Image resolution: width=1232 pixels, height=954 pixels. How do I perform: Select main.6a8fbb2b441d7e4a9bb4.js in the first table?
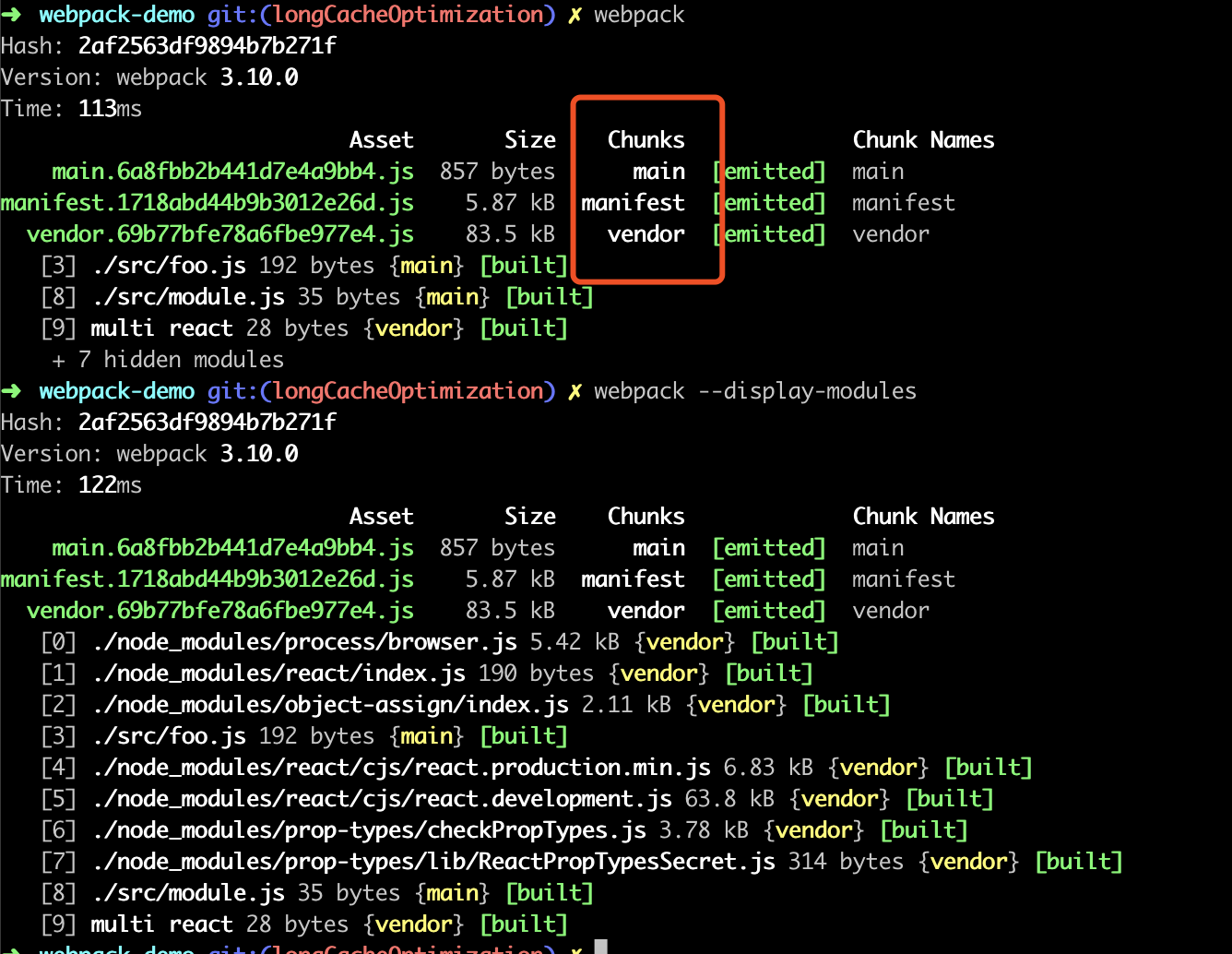point(232,172)
